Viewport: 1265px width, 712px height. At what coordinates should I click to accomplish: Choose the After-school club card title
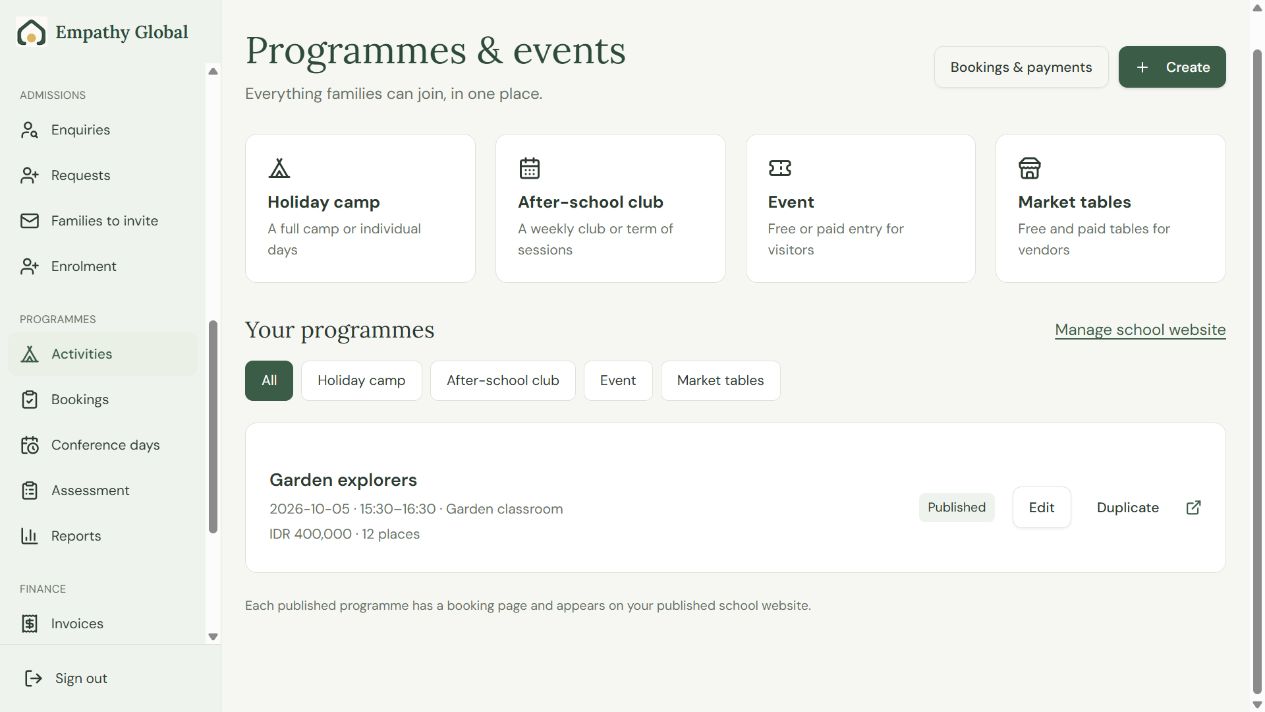[591, 202]
